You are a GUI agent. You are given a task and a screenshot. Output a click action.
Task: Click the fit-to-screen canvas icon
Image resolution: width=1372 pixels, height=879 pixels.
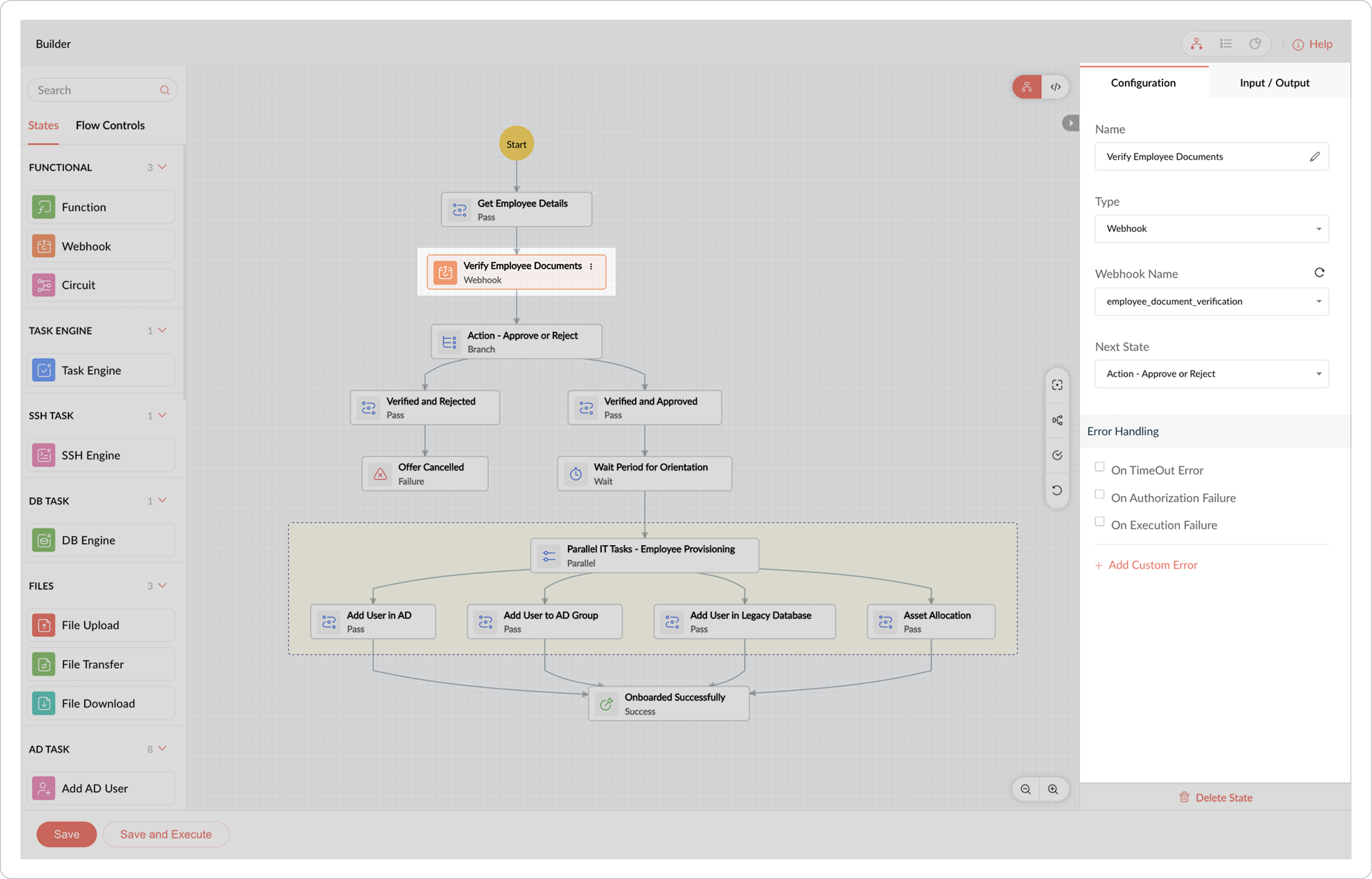(1057, 385)
